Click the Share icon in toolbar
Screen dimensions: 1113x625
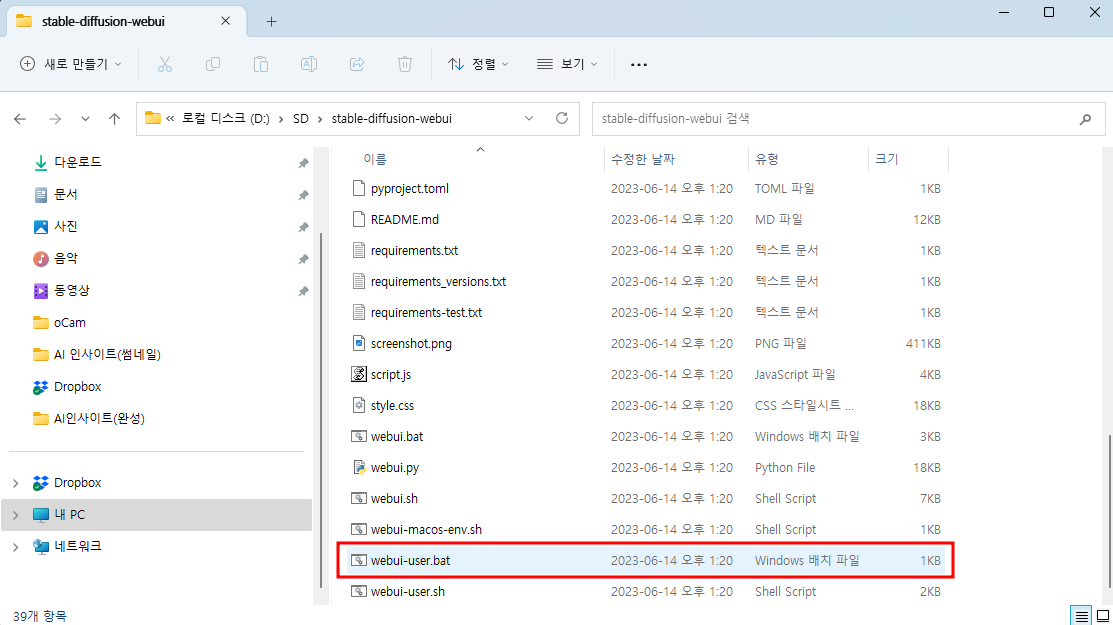(357, 65)
